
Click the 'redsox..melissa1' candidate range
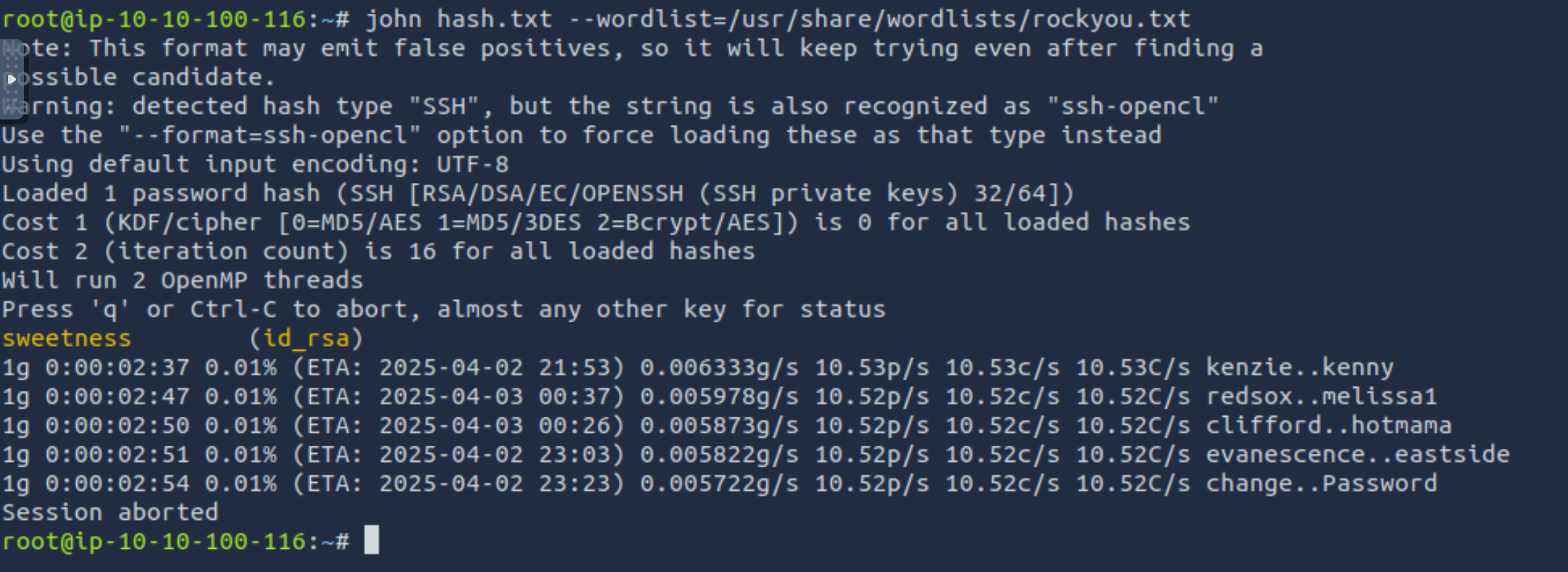[1322, 396]
